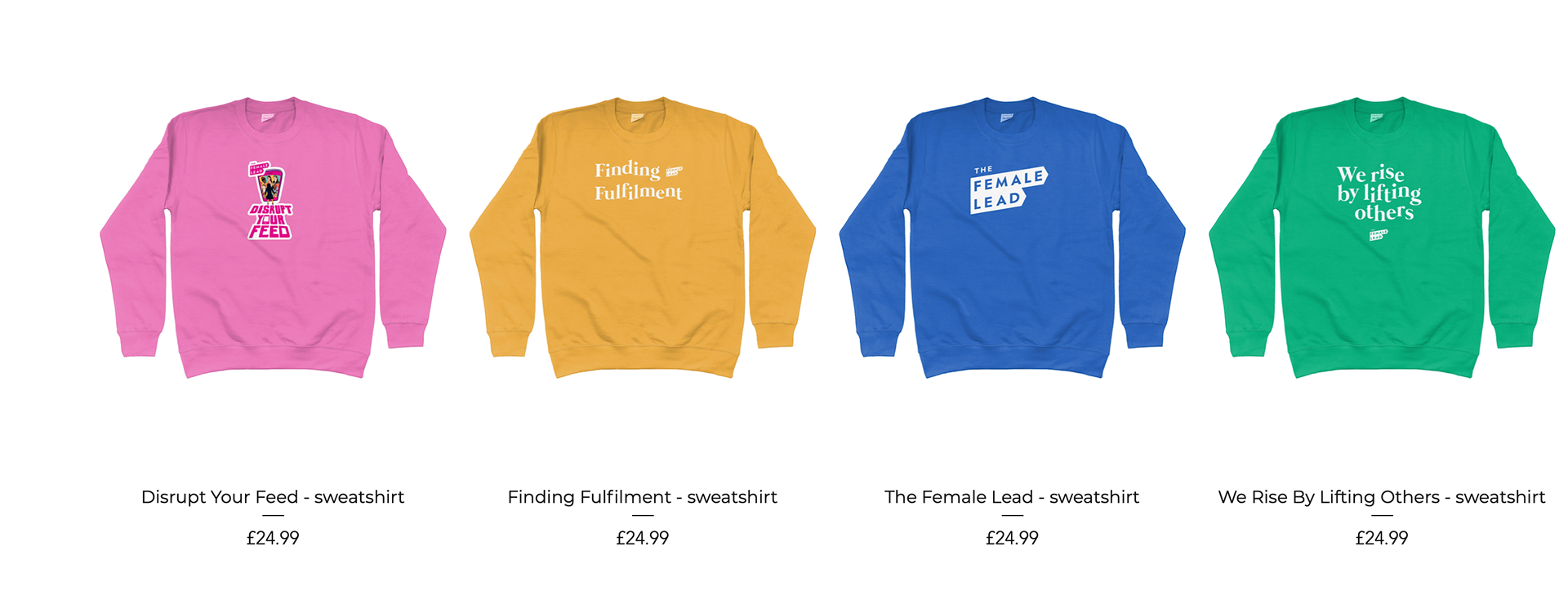Select the £24.99 price under Disrupt Your Feed
The width and height of the screenshot is (1568, 613).
tap(273, 538)
